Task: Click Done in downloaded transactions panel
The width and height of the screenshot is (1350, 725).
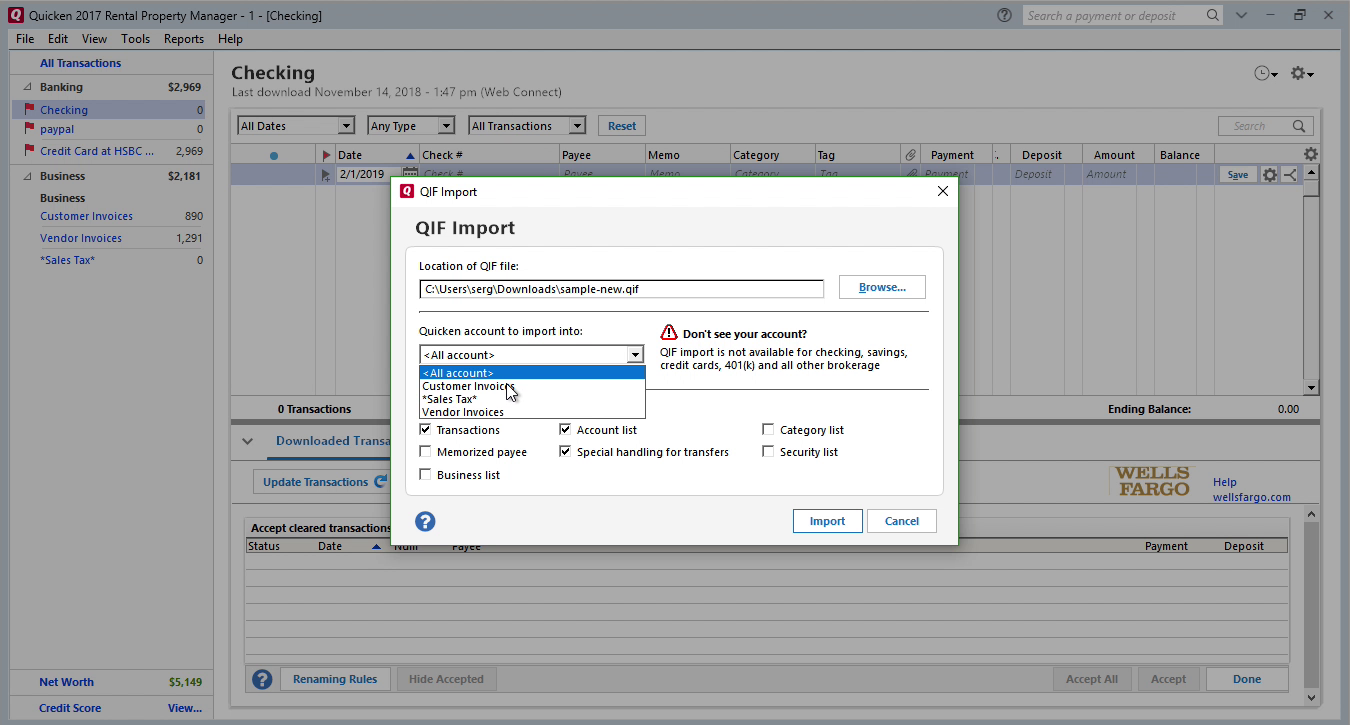Action: pos(1247,679)
